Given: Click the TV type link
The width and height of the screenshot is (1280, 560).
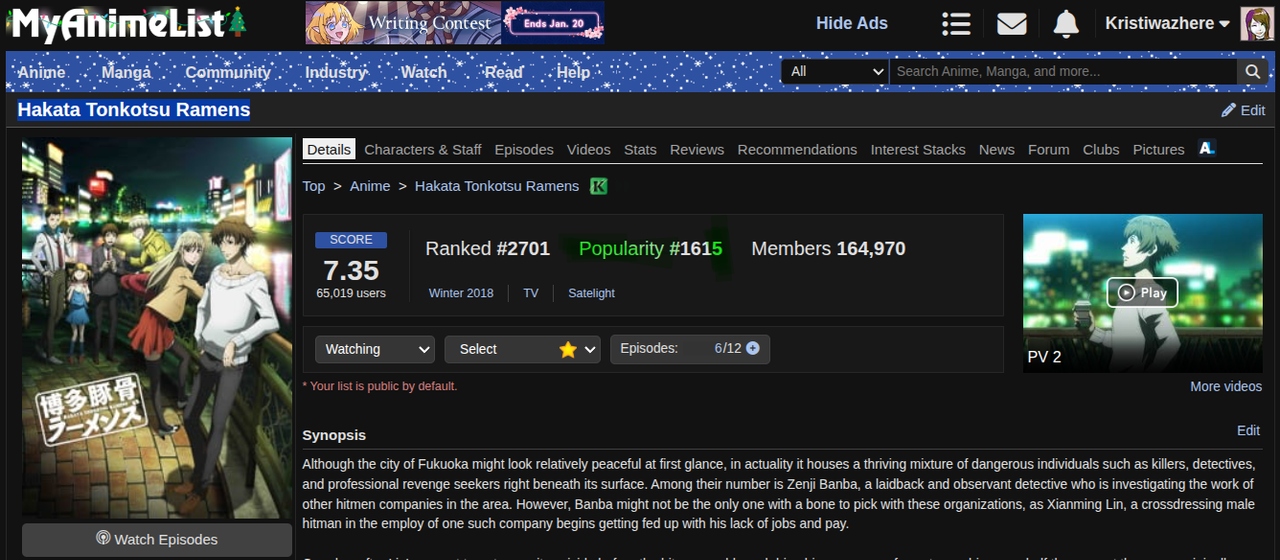Looking at the screenshot, I should coord(531,293).
